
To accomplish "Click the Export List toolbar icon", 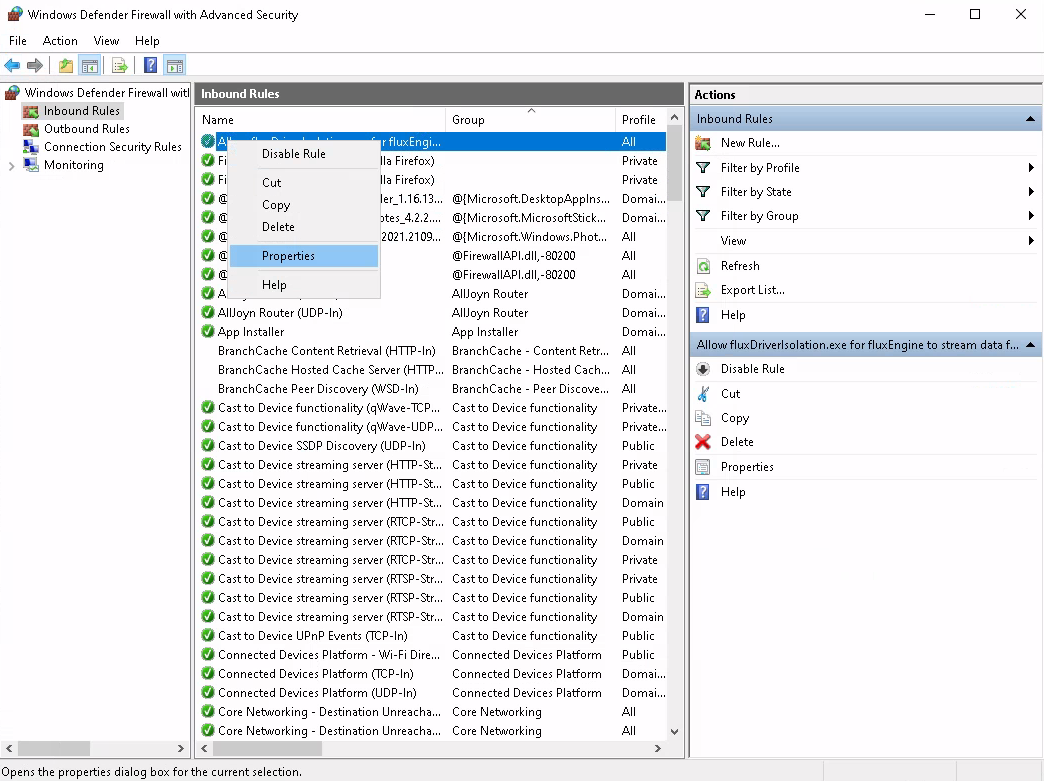I will [120, 65].
